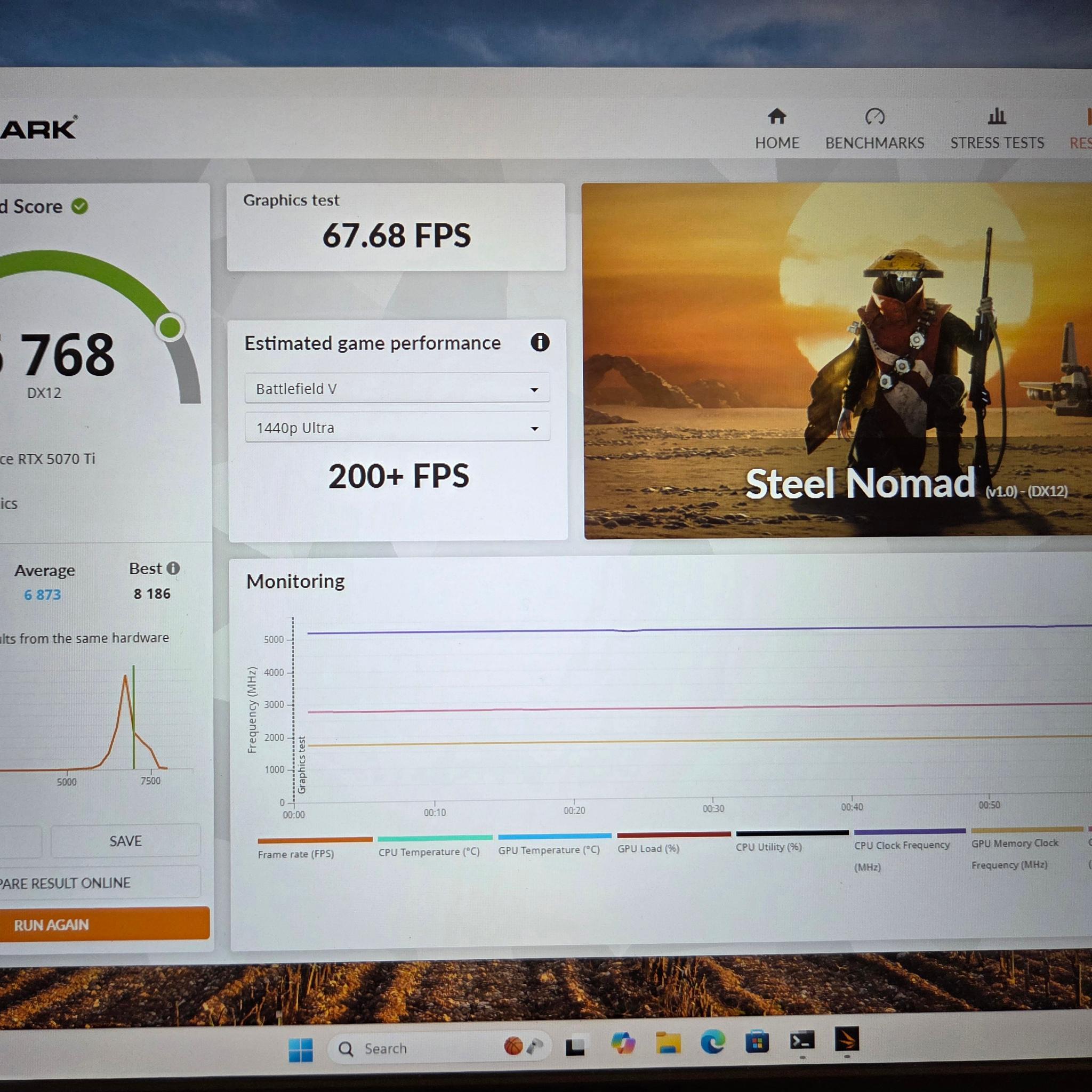Open the 3DMark taskbar icon

[x=846, y=1039]
